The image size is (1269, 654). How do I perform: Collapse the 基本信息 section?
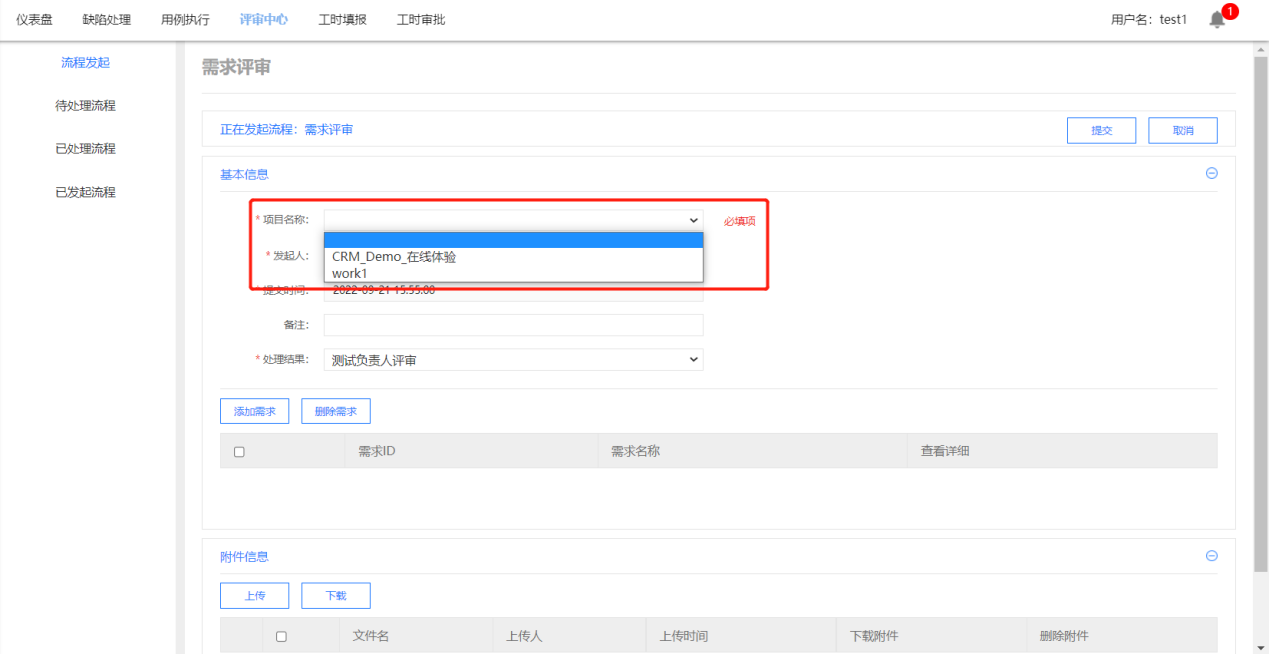point(1212,173)
